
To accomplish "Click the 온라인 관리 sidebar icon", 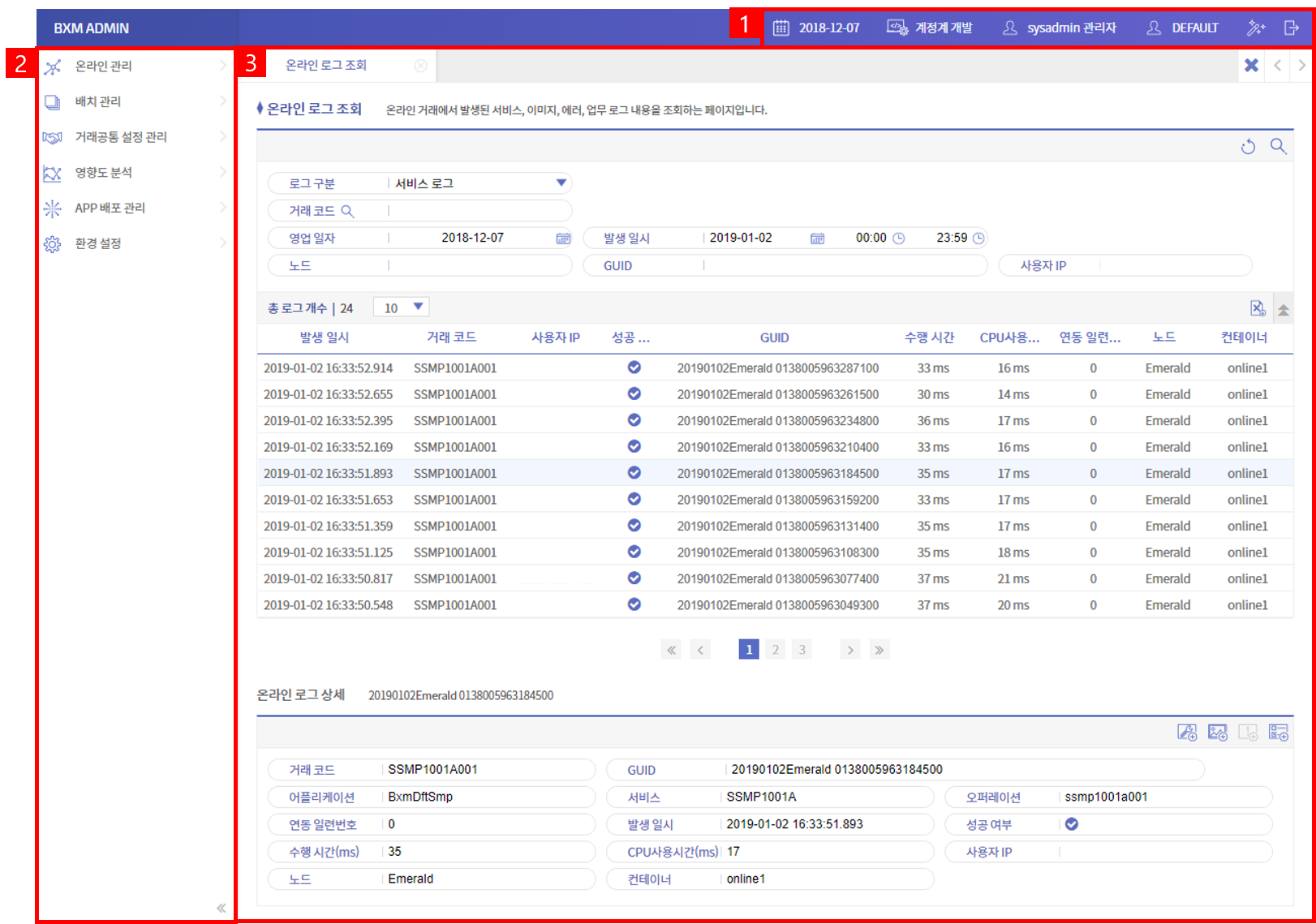I will [52, 67].
